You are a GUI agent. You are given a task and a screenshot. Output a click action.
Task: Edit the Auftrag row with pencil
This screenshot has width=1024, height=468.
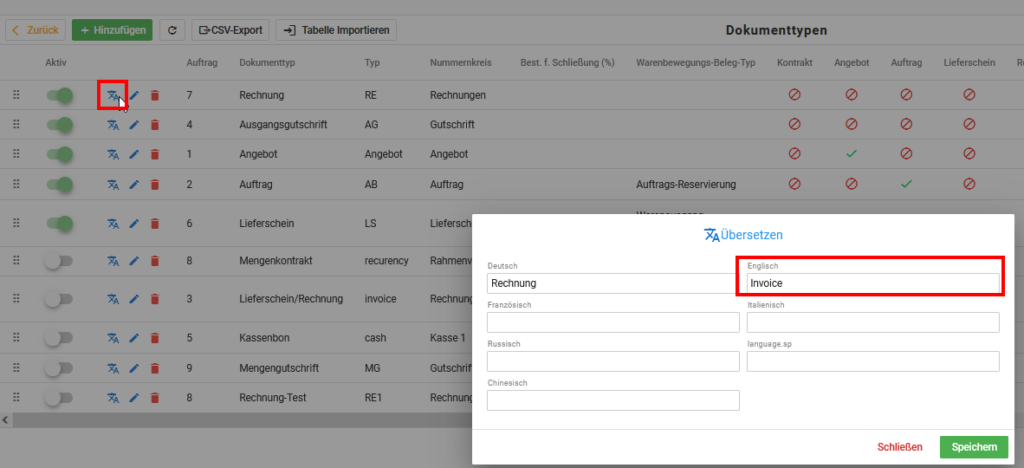(134, 185)
